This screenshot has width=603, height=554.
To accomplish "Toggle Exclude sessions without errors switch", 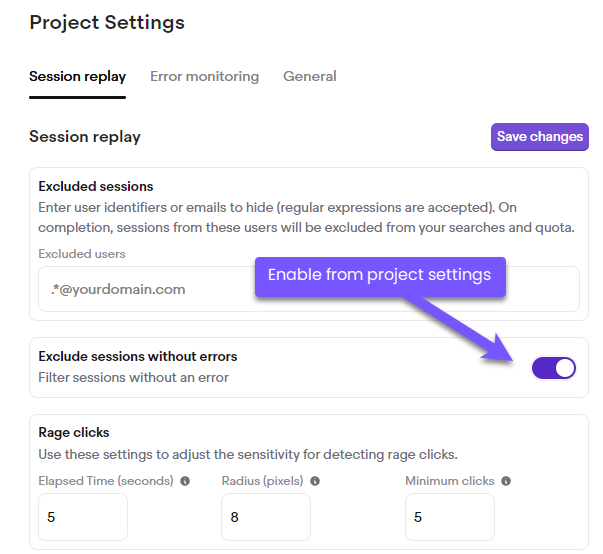I will (554, 368).
